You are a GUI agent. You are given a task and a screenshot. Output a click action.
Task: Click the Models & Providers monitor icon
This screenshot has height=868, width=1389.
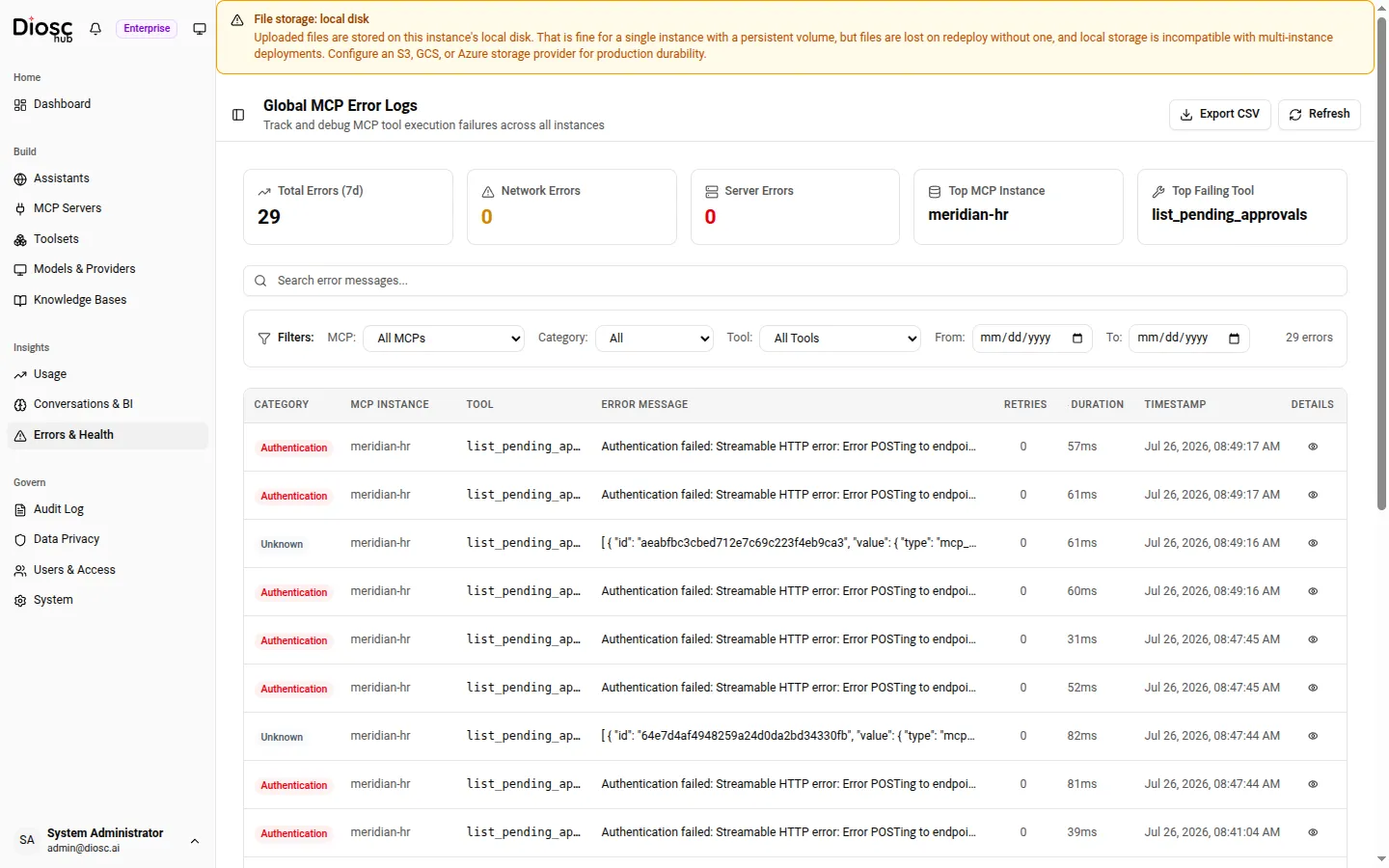coord(20,269)
